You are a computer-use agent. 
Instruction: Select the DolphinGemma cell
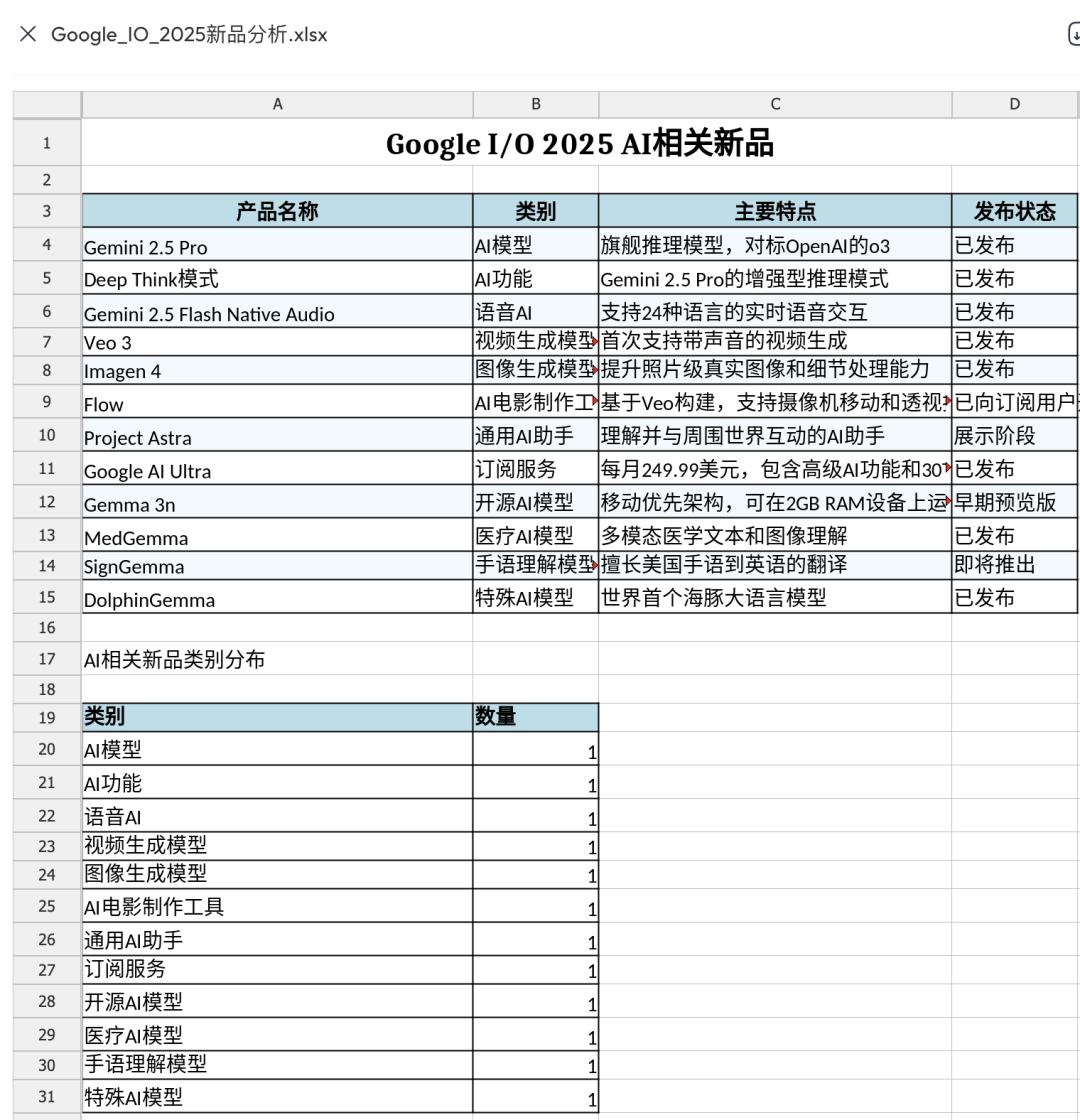click(277, 596)
